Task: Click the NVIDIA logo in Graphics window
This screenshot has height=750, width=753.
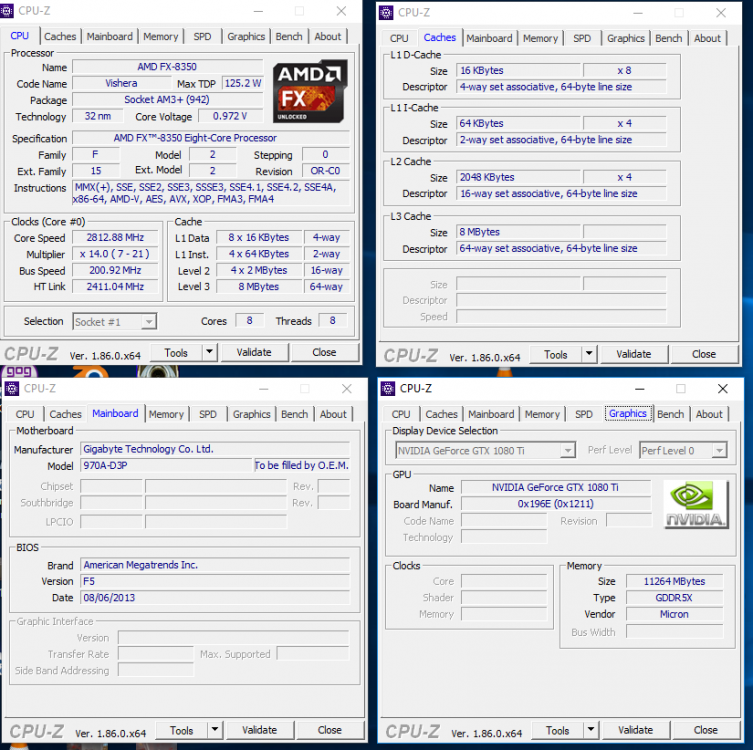Action: click(696, 504)
